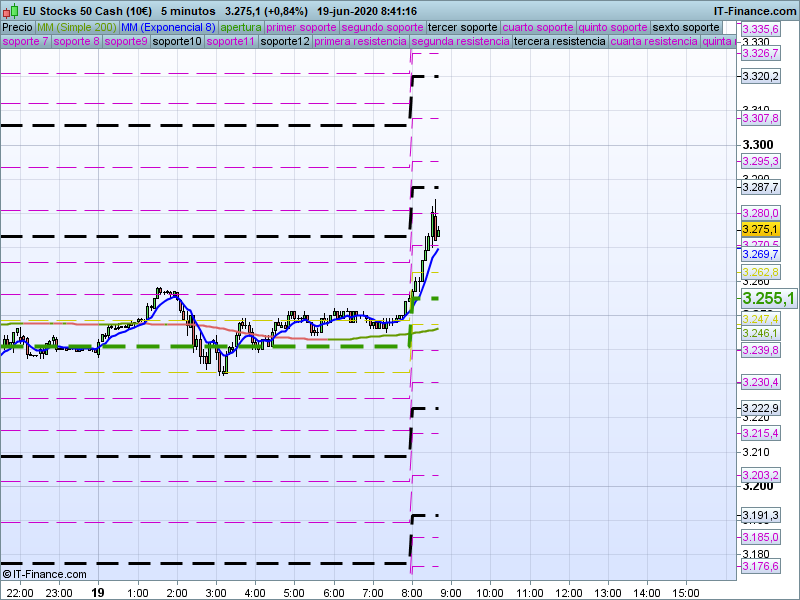Select the Precio legend label

pyautogui.click(x=17, y=27)
